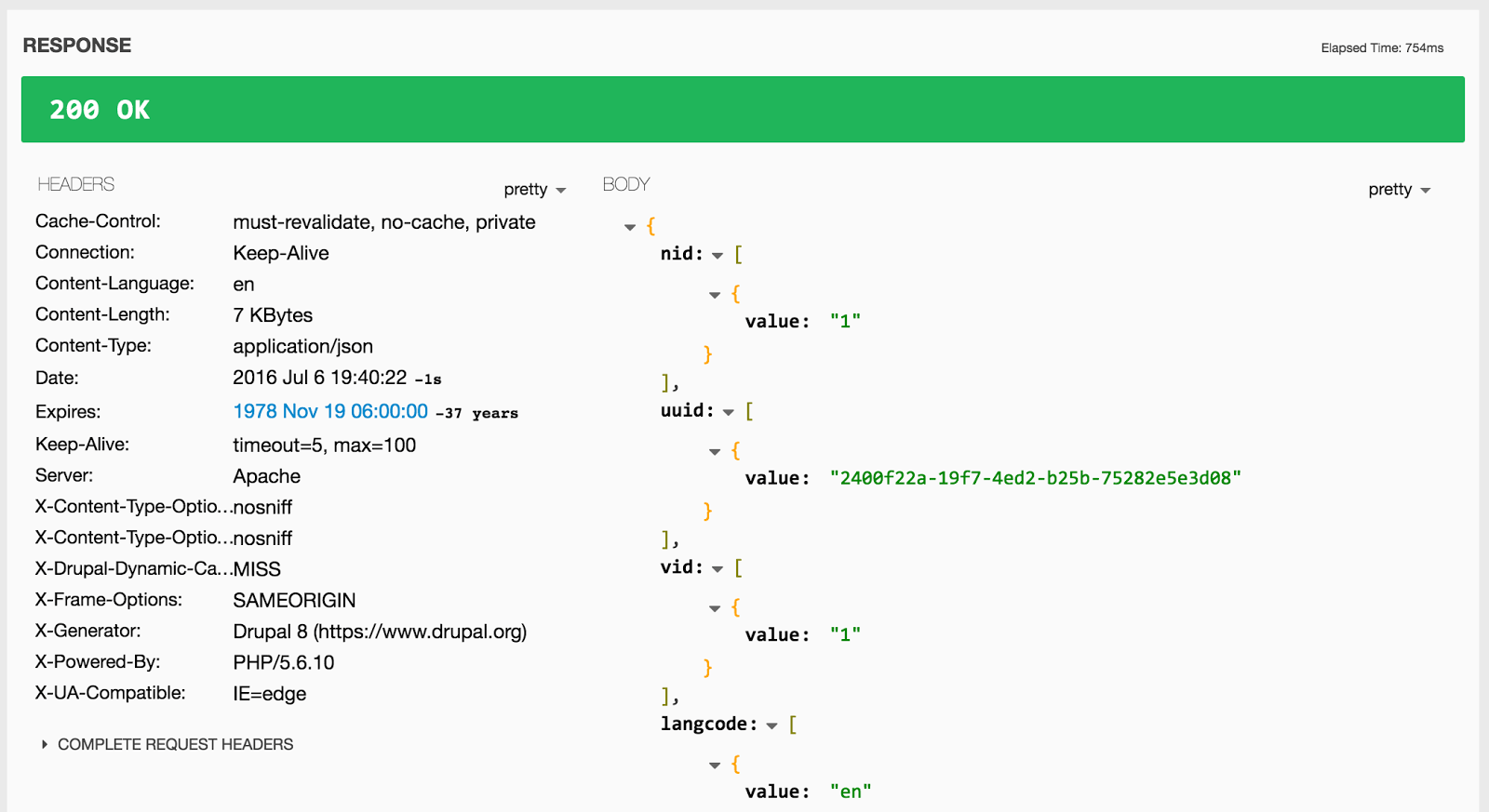Click the Content-Language value en
The image size is (1489, 812).
(244, 285)
